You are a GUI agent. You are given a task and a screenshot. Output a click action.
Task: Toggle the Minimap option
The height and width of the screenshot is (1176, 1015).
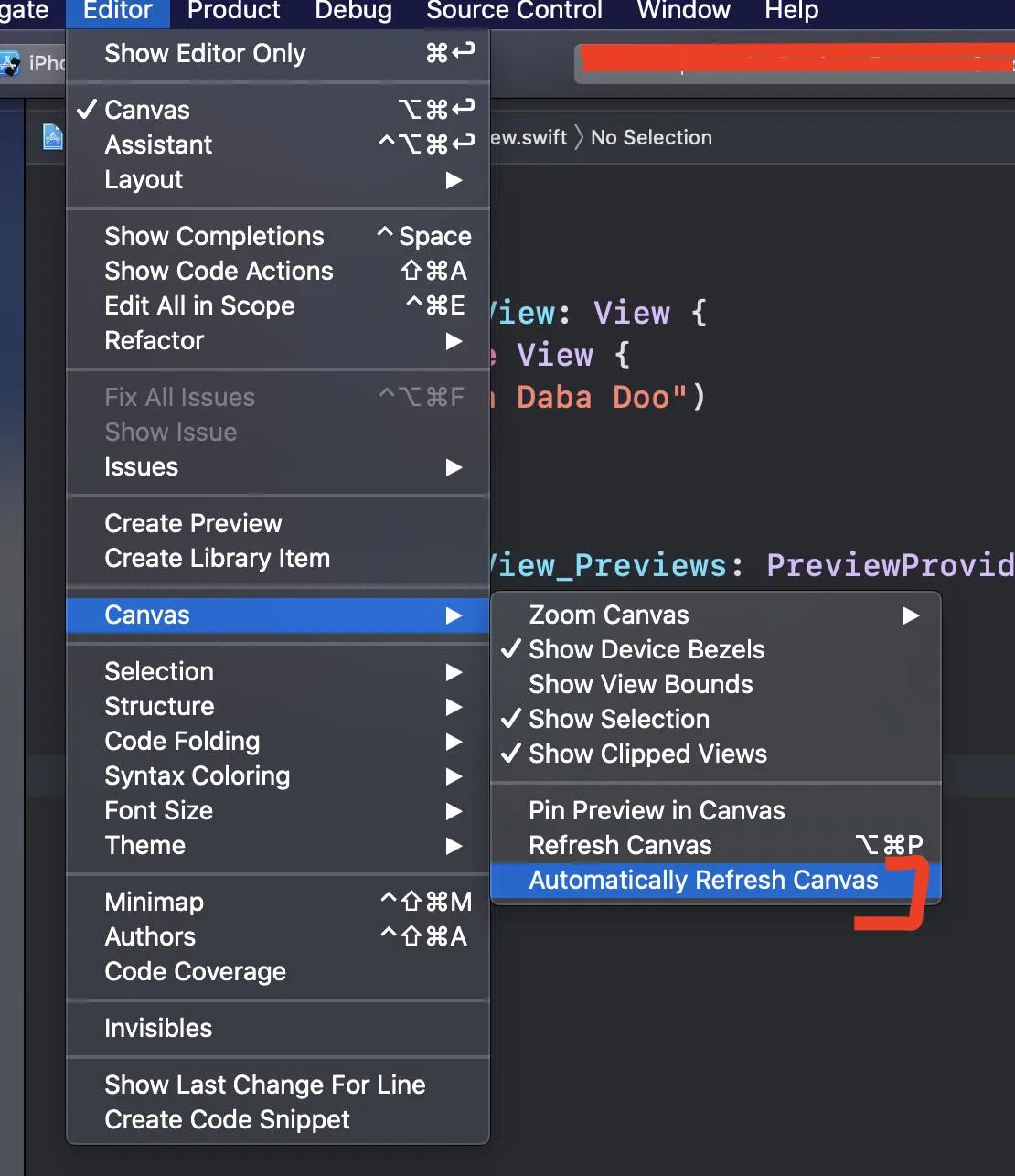154,902
